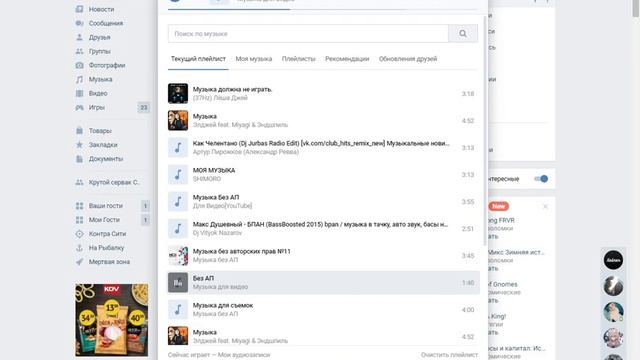This screenshot has height=360, width=640.
Task: Click the Контра Сити icon
Action: click(80, 234)
